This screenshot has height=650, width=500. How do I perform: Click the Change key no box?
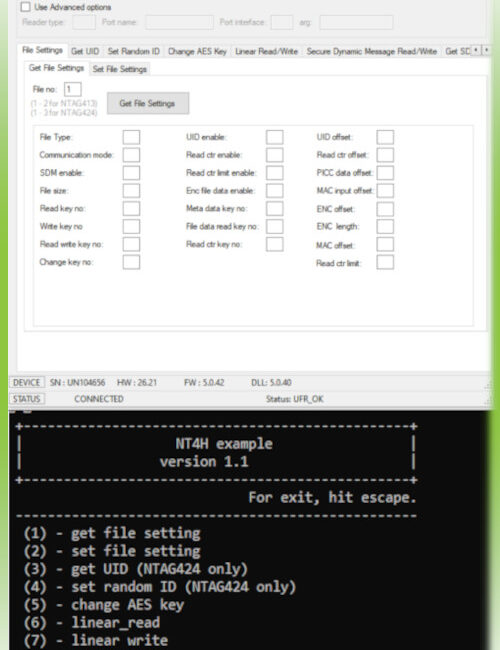coord(131,262)
